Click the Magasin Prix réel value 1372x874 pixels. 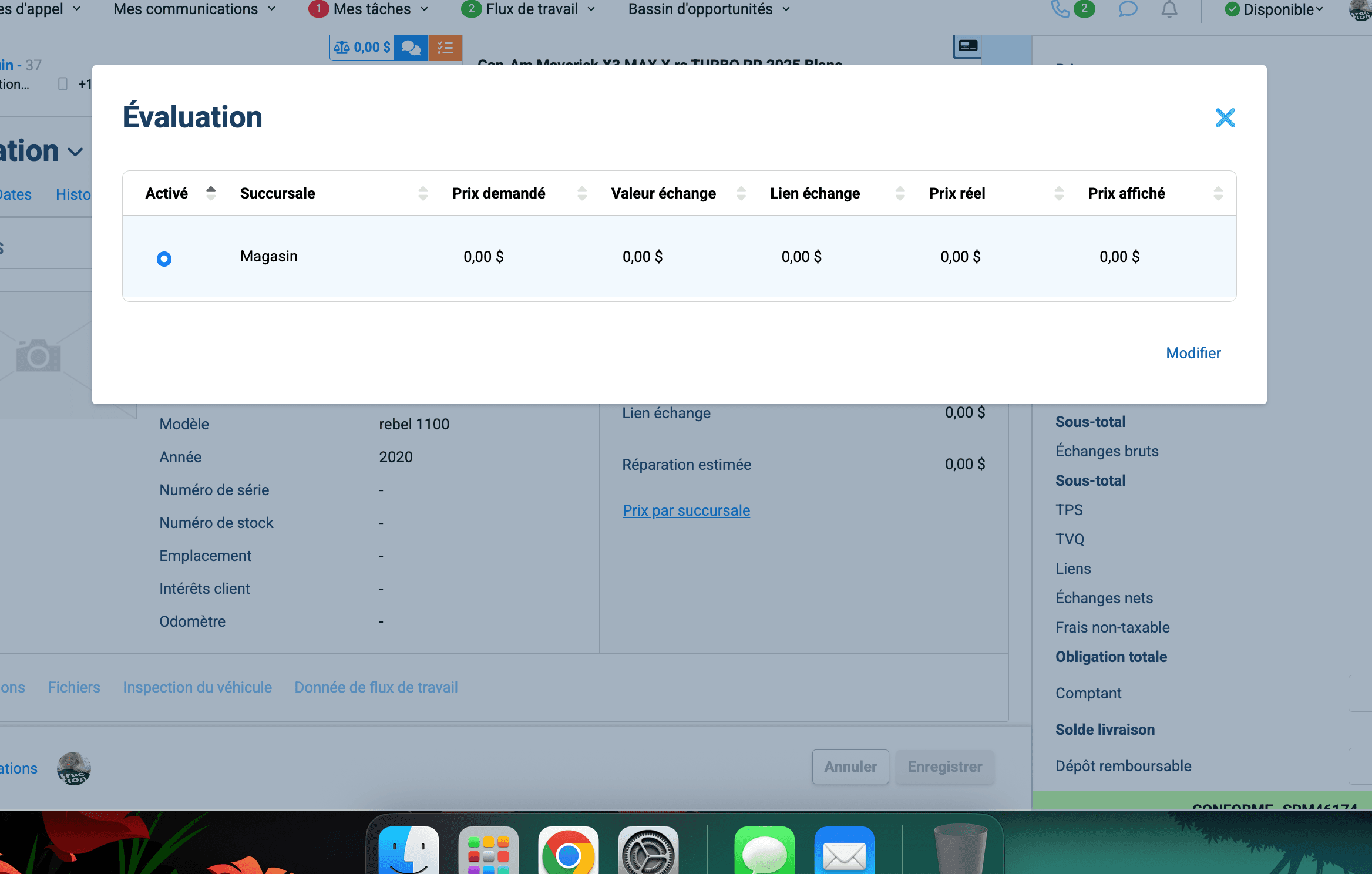960,257
